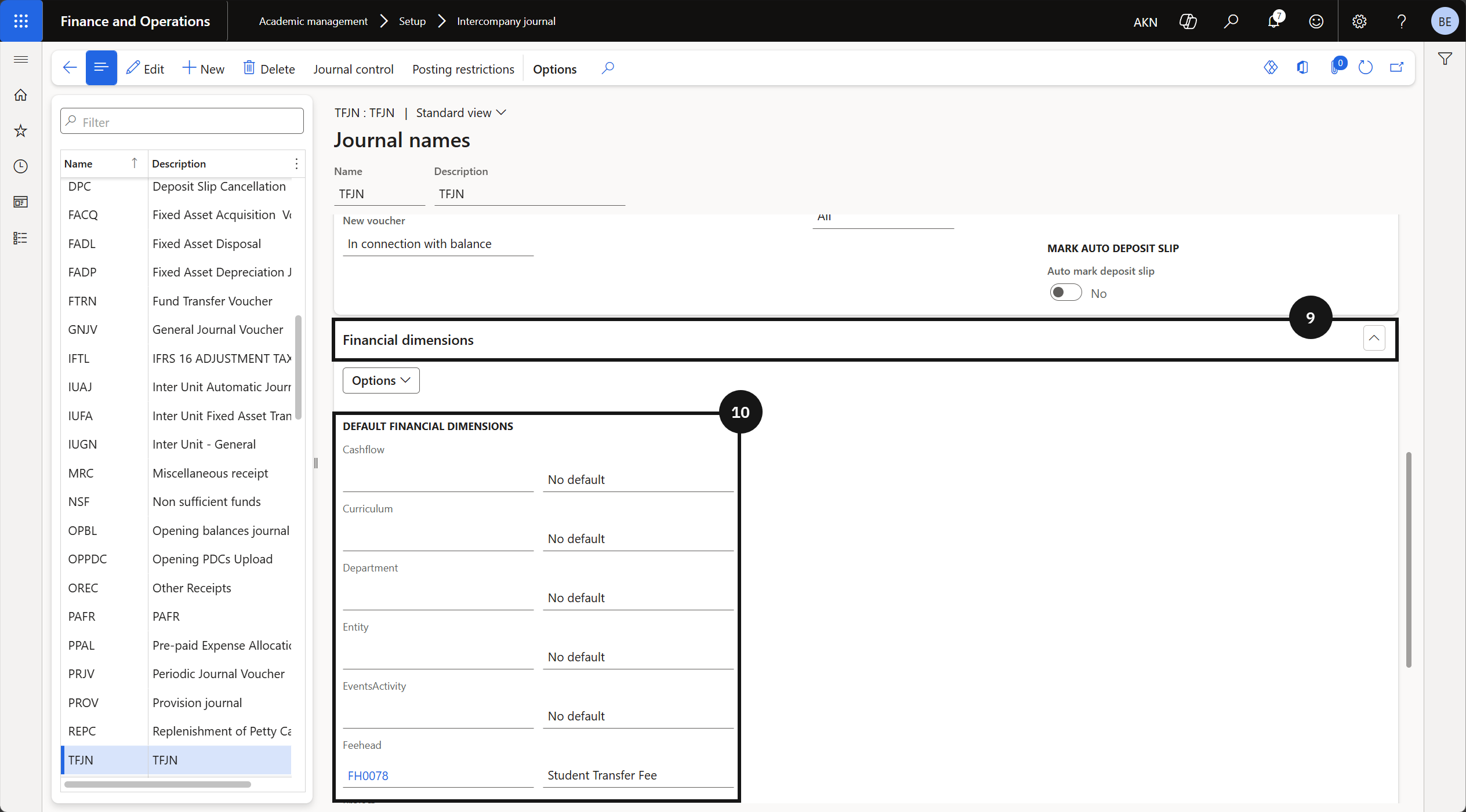This screenshot has height=812, width=1466.
Task: Select DPC Deposit Slip Cancellation row
Action: click(x=176, y=187)
